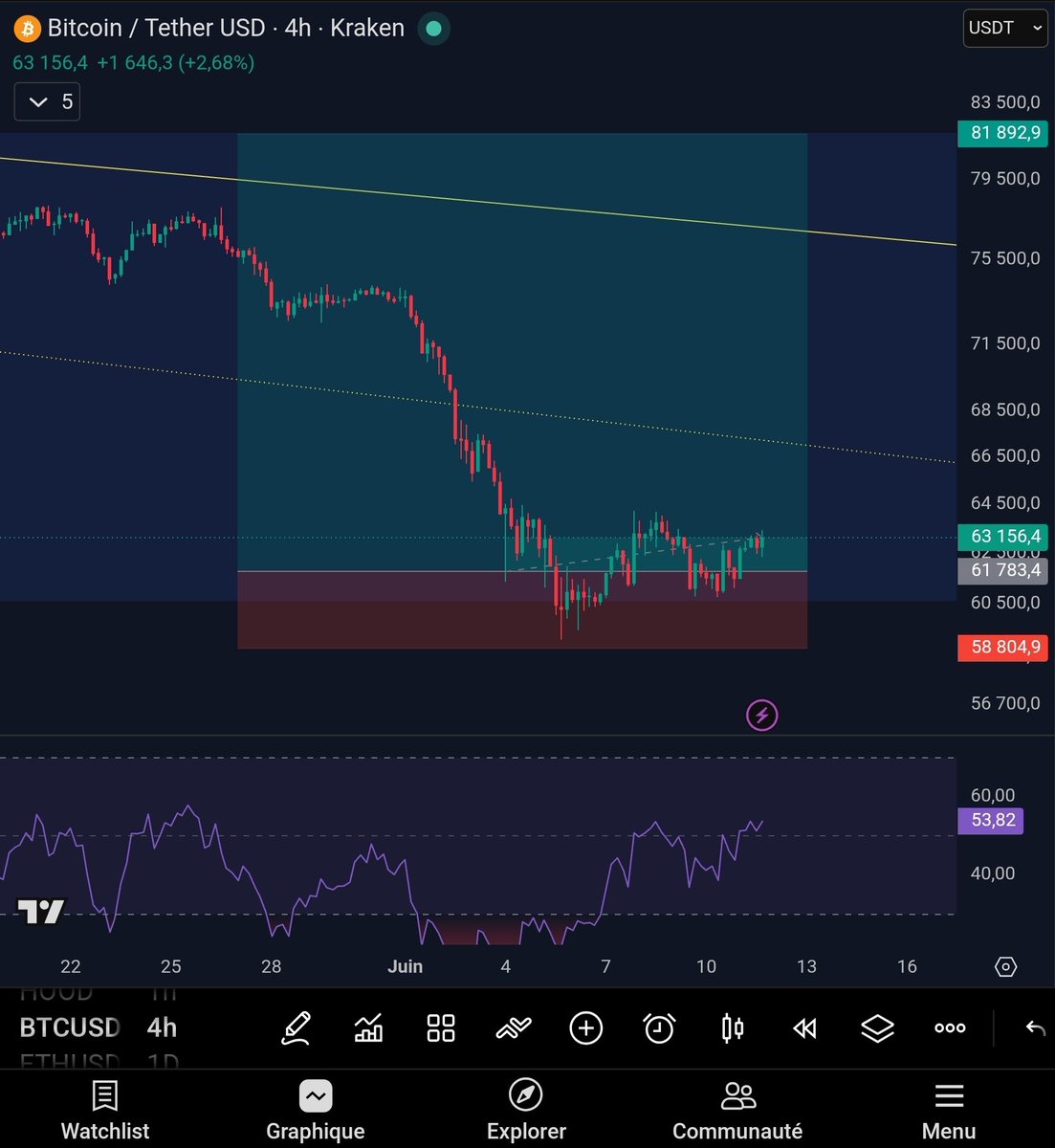The image size is (1055, 1148).
Task: Open the Watchlist tab
Action: [x=105, y=1111]
